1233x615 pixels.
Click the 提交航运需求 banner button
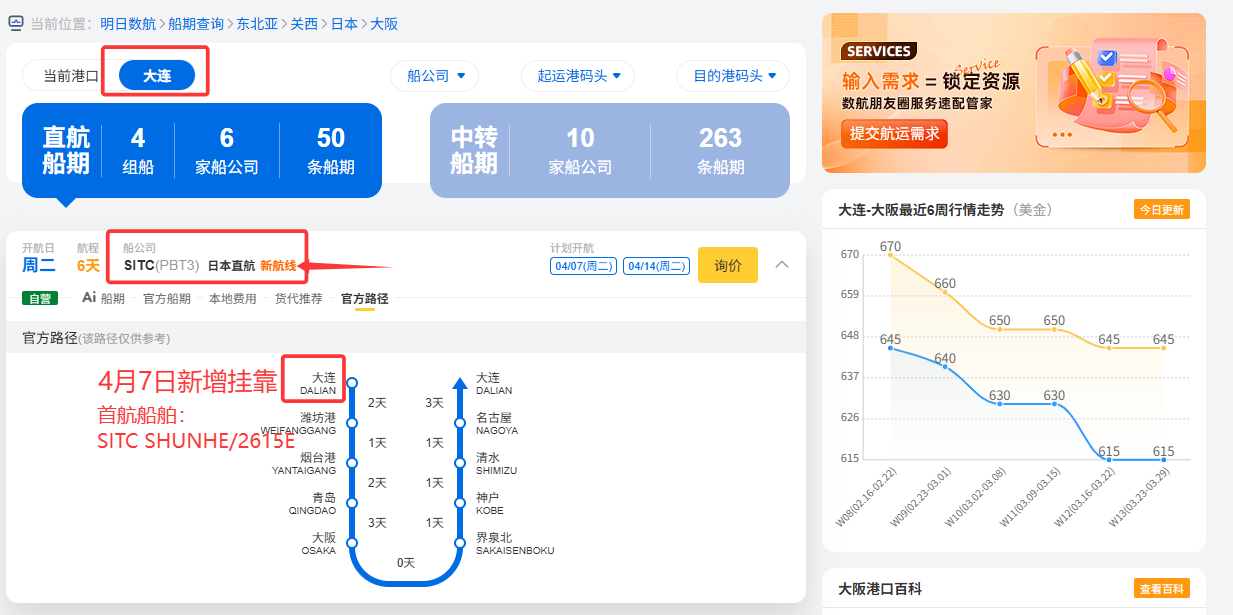(x=894, y=133)
